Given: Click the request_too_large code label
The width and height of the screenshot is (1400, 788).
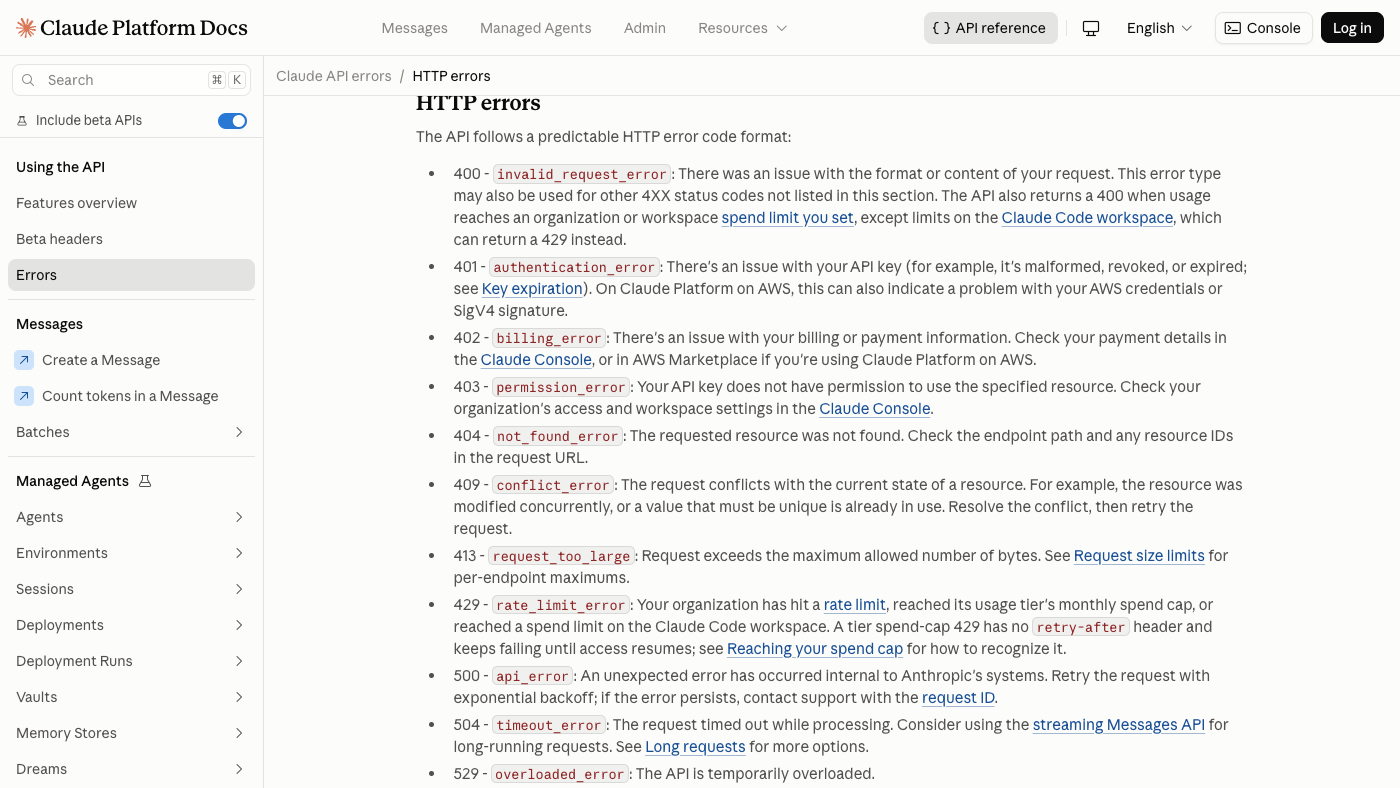Looking at the screenshot, I should point(561,556).
